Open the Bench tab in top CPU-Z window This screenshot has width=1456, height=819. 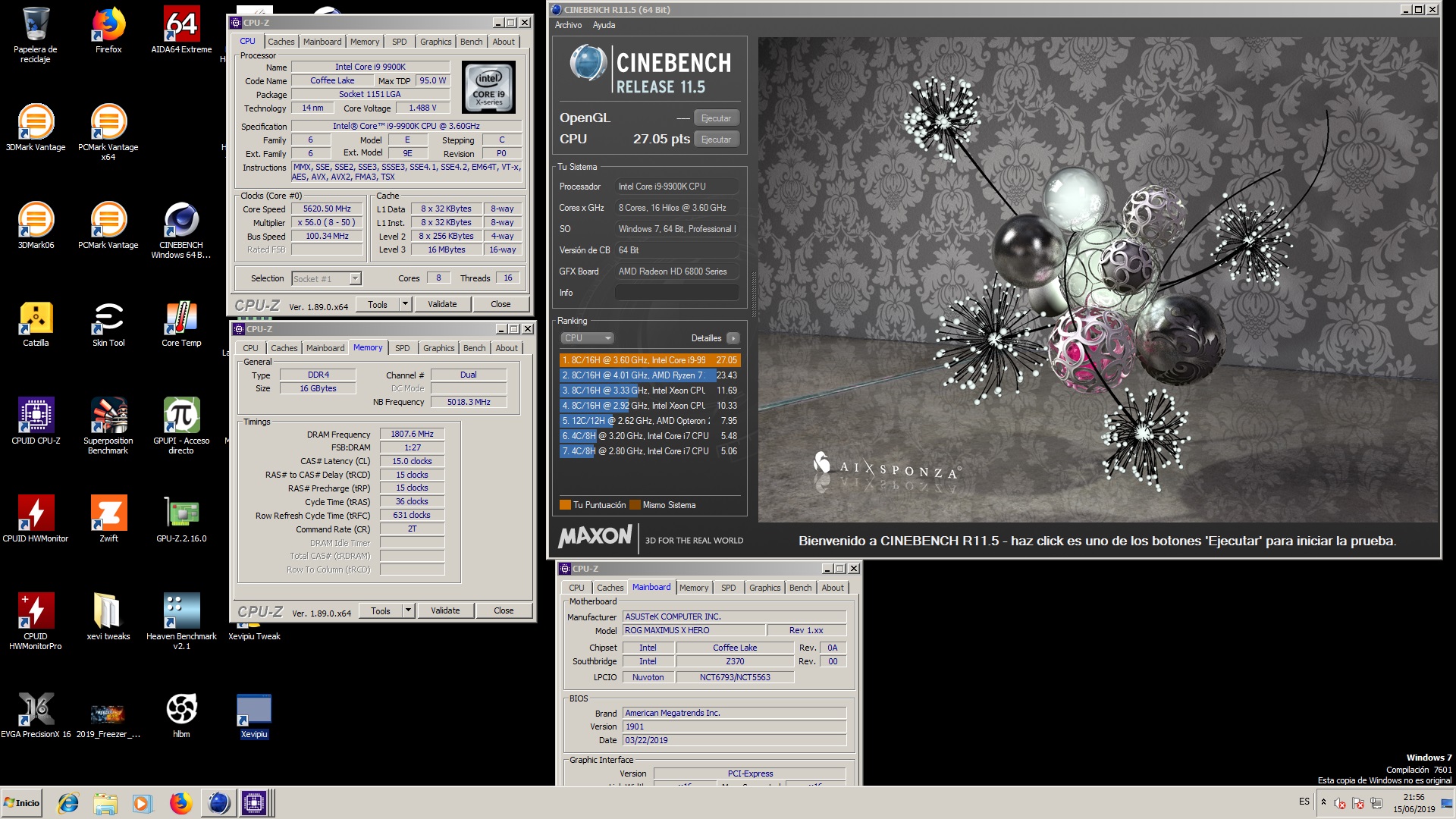point(471,42)
